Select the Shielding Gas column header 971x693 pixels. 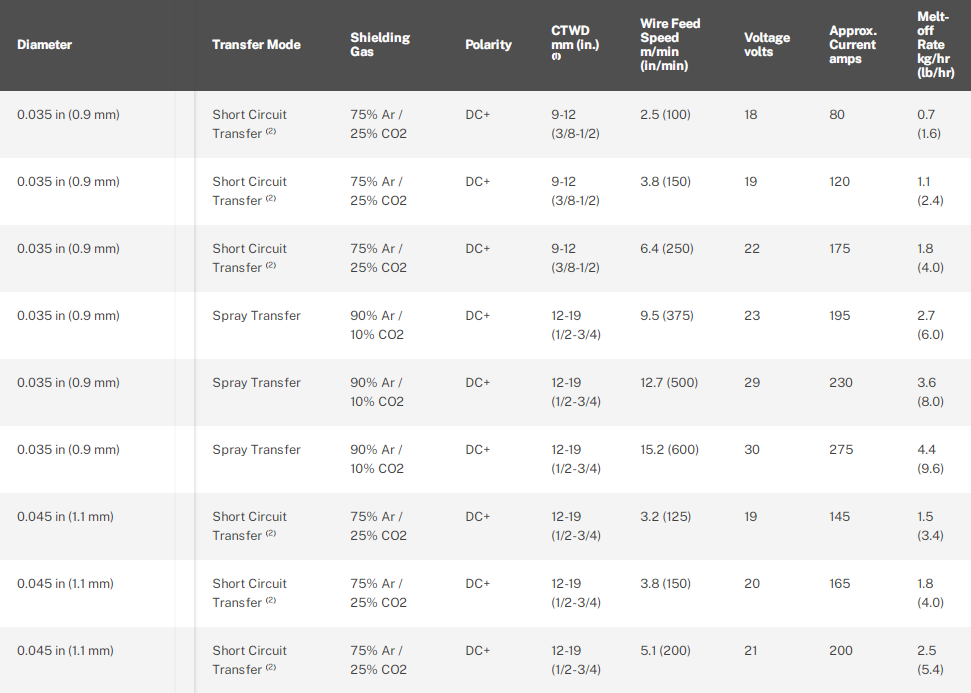[380, 44]
